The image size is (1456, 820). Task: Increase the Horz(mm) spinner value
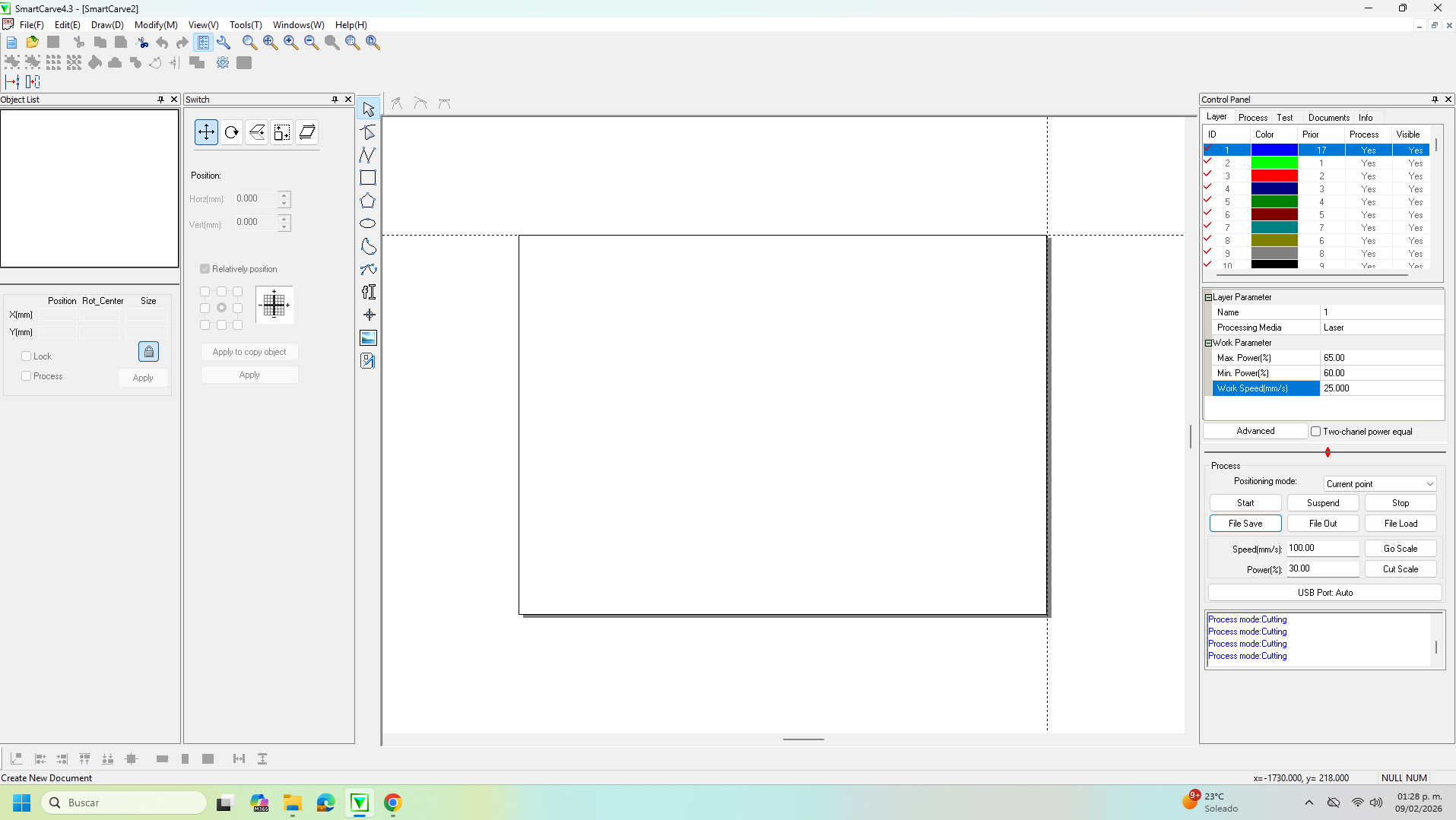(284, 195)
